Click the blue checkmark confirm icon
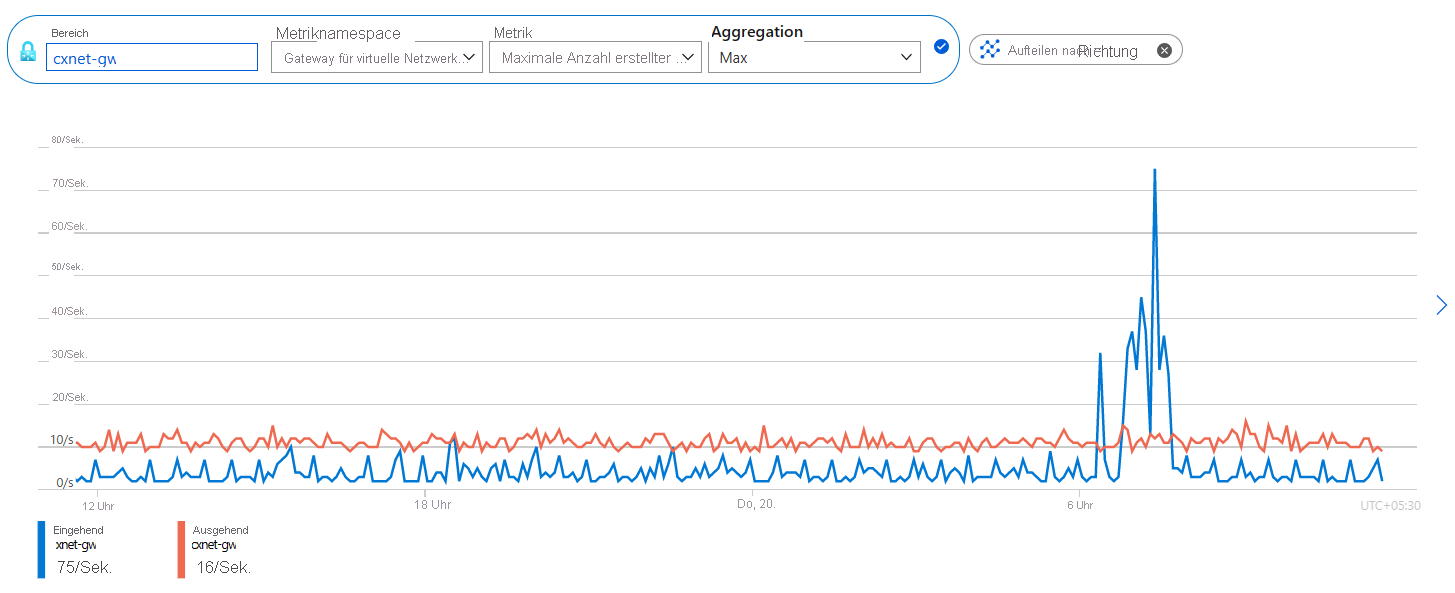This screenshot has width=1455, height=593. pyautogui.click(x=941, y=46)
